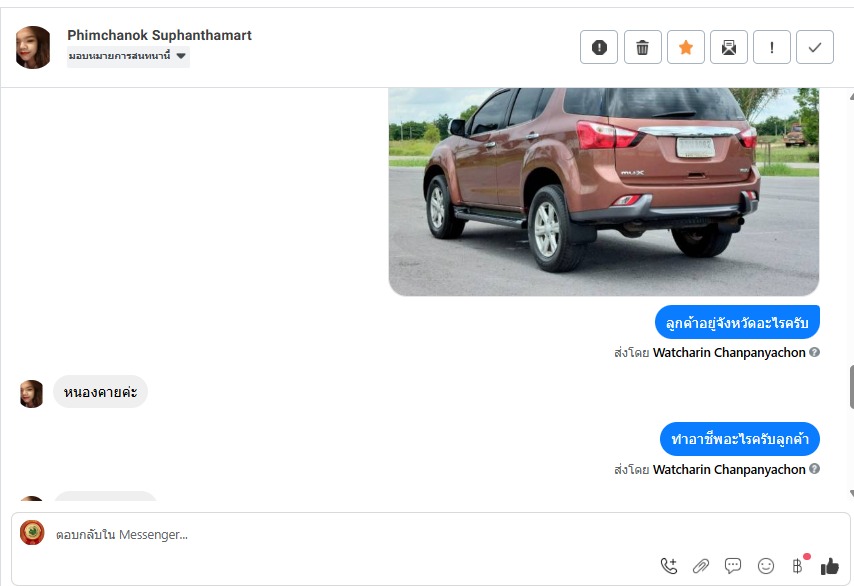
Task: Open the baht payment request icon
Action: click(x=797, y=566)
